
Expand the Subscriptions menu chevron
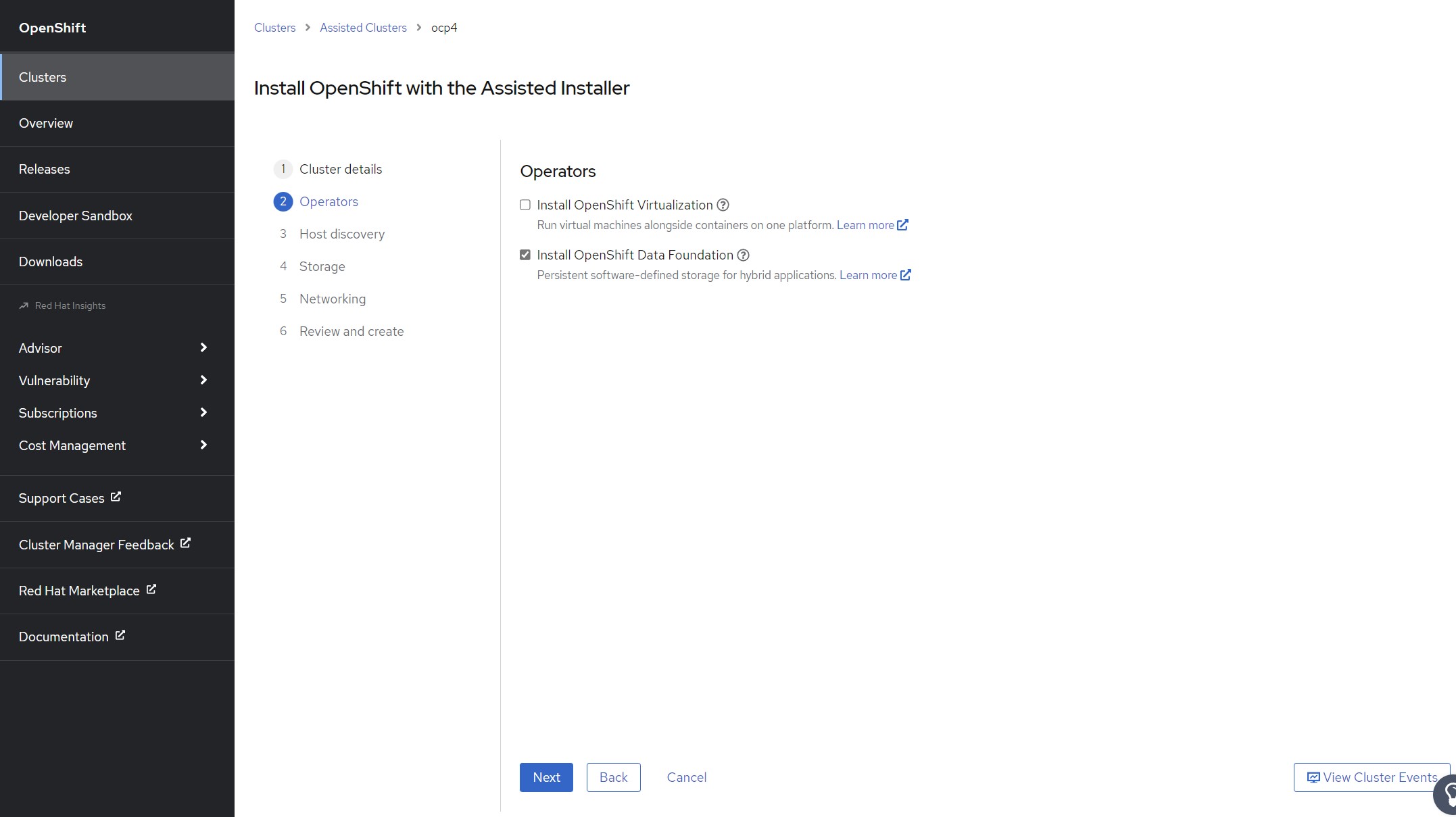[x=203, y=412]
